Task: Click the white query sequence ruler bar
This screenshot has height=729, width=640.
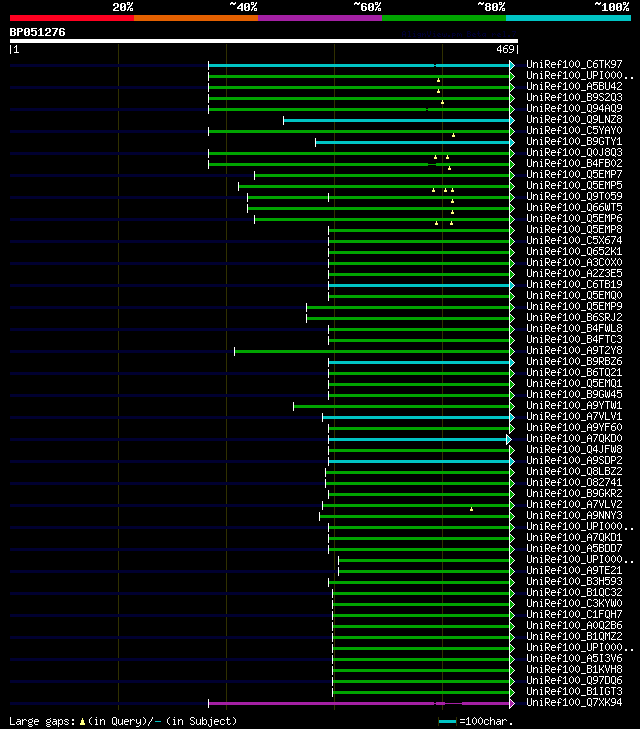Action: [x=264, y=41]
